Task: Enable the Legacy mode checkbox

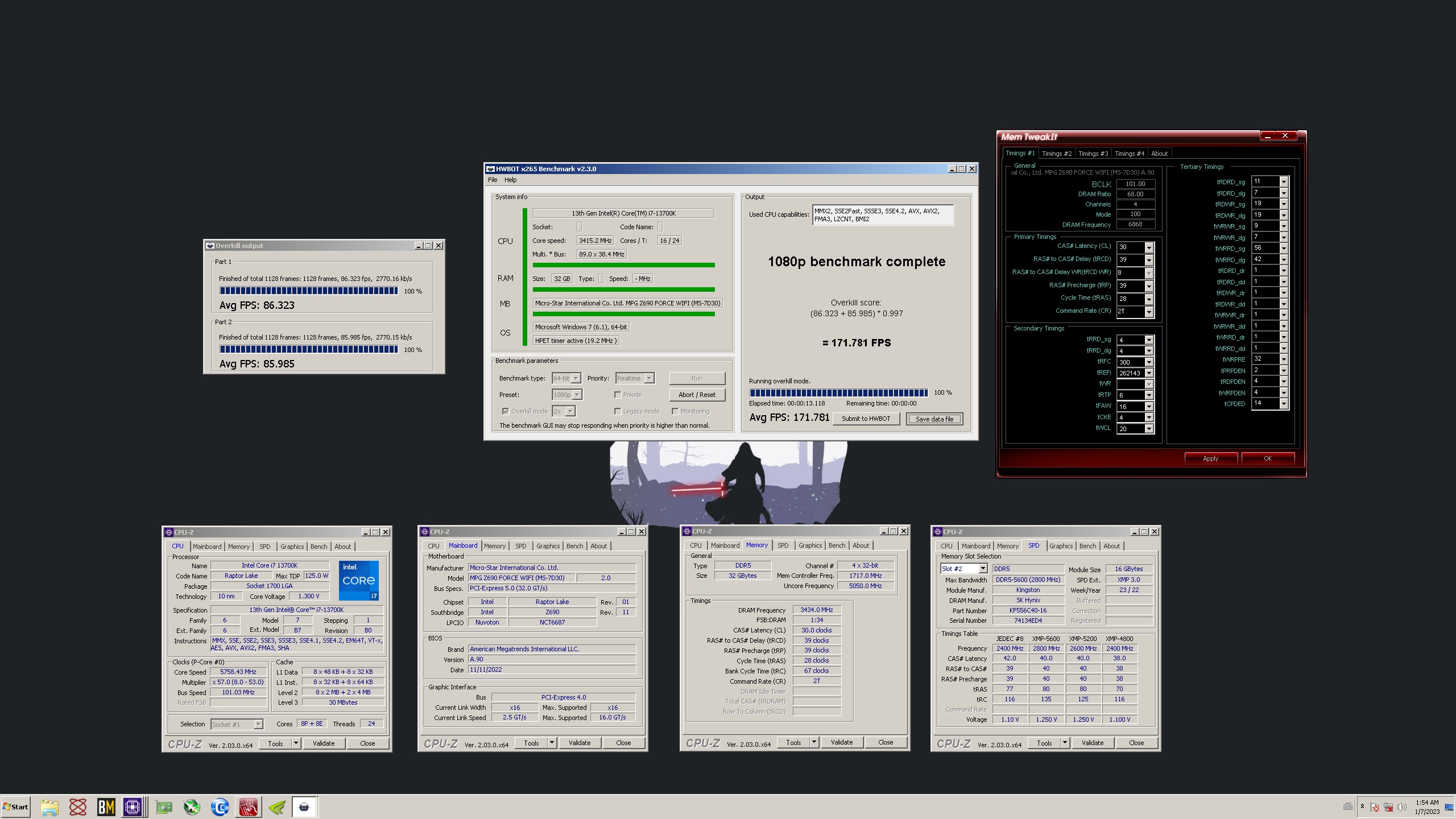Action: tap(618, 411)
